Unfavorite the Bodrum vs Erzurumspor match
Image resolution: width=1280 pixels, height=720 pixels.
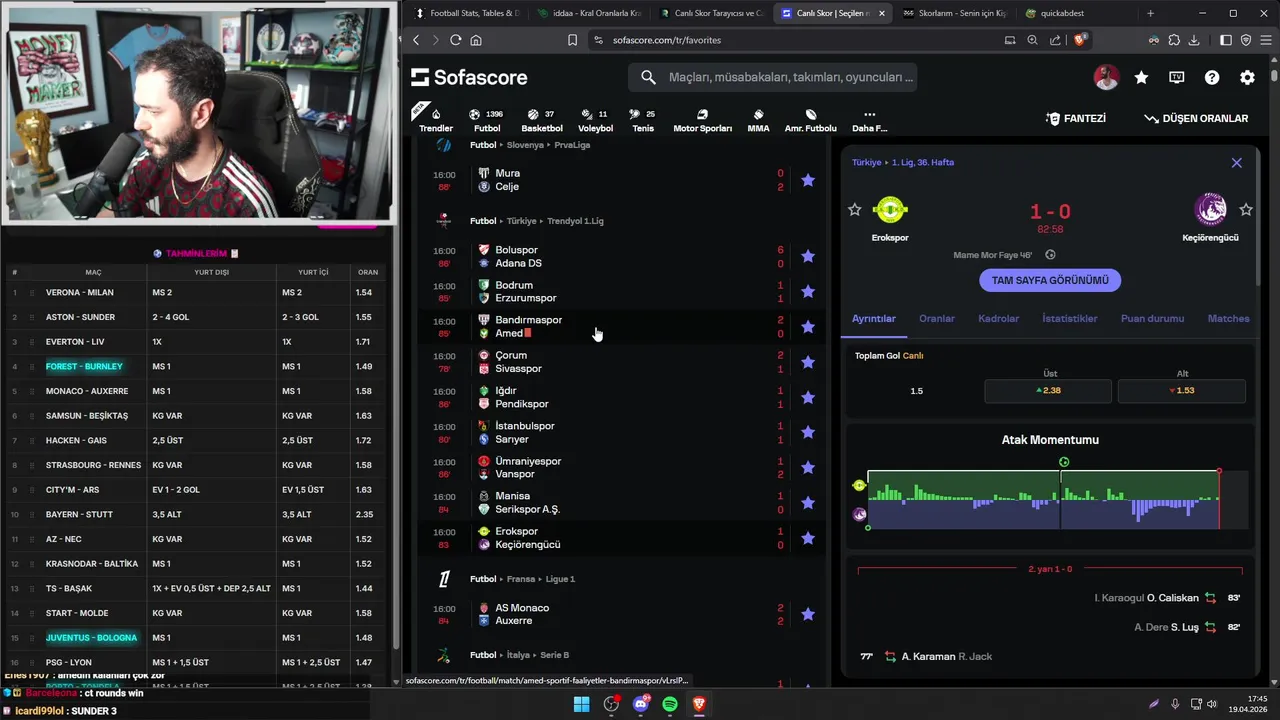tap(808, 291)
